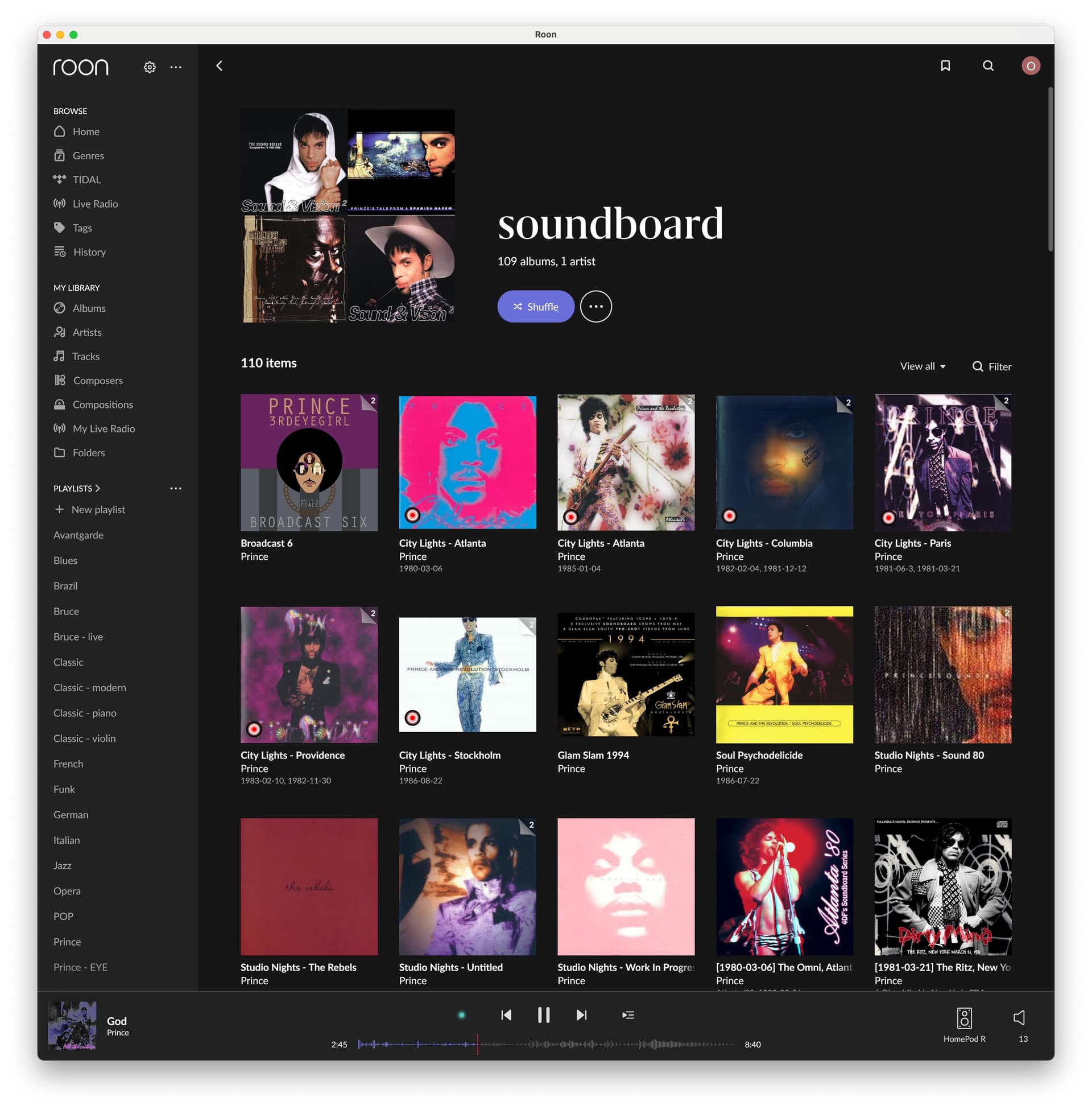Screen dimensions: 1092x1110
Task: Click the Composers icon
Action: [x=60, y=380]
